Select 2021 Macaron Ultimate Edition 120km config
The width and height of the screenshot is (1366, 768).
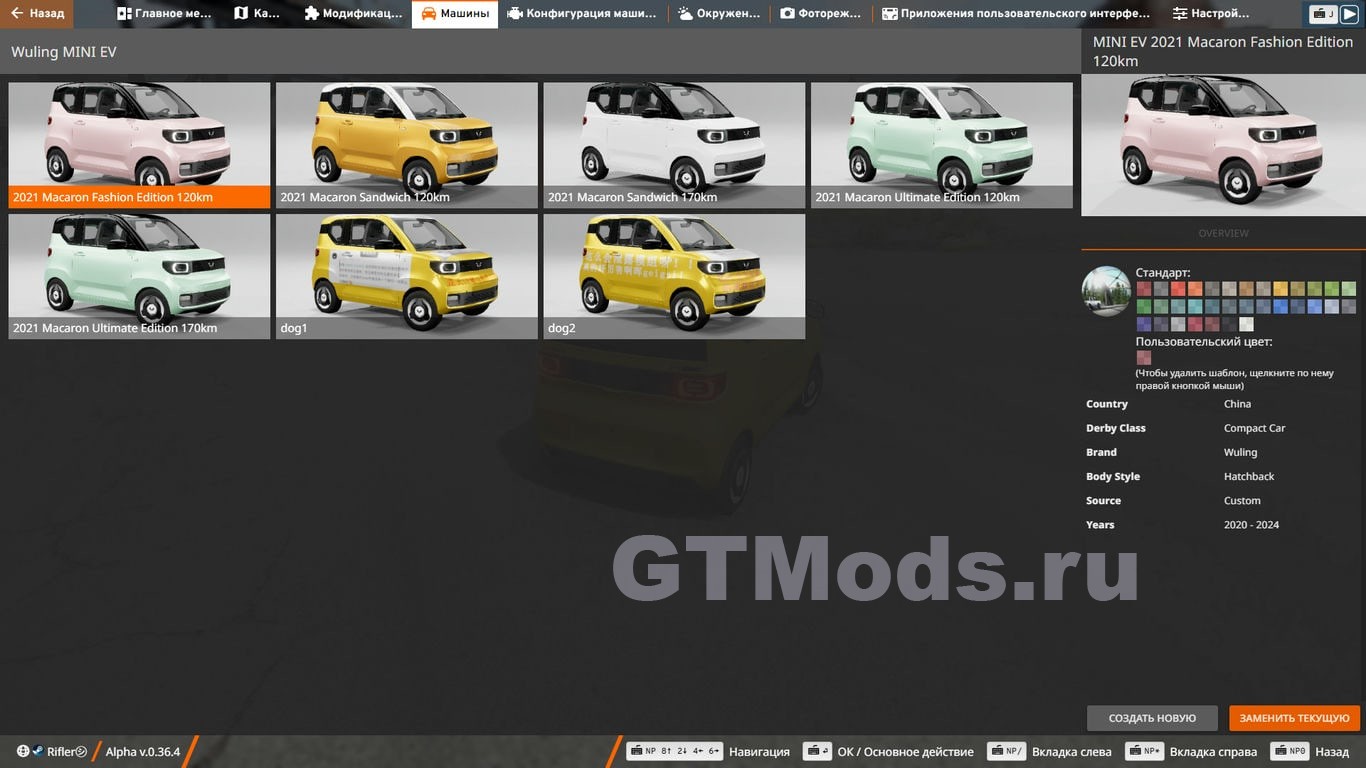tap(942, 145)
